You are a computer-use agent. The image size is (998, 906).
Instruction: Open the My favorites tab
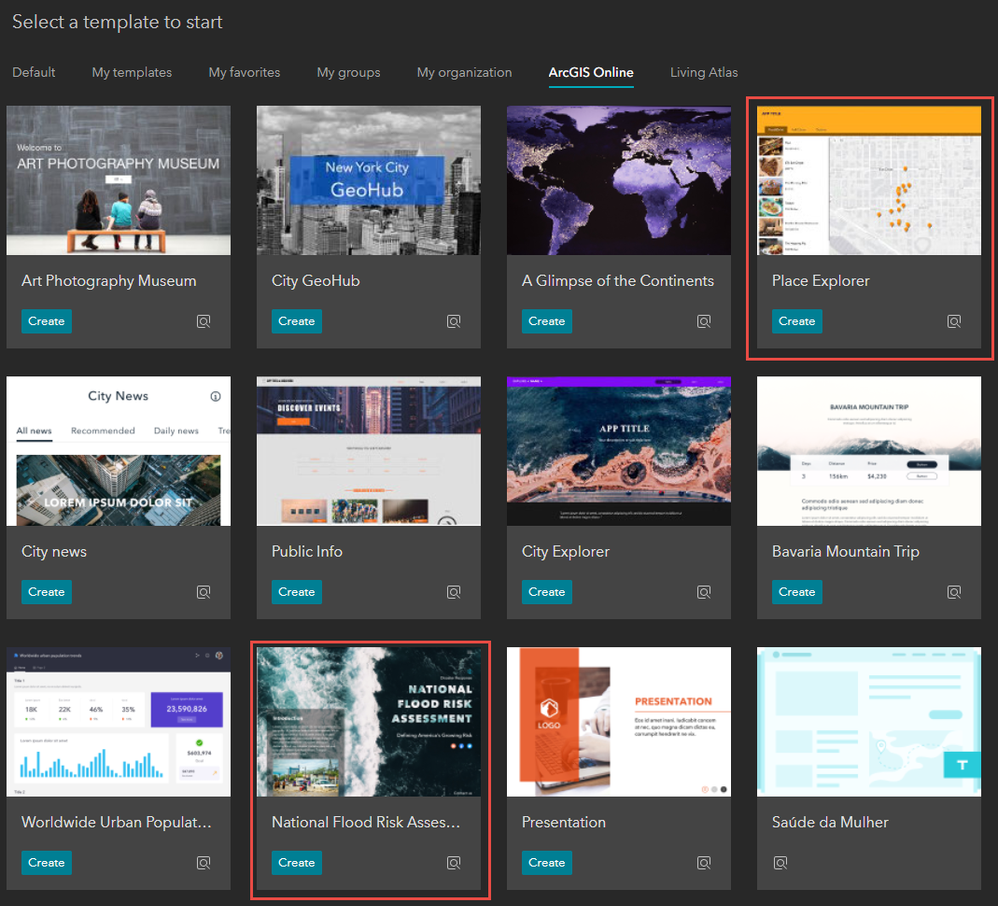(244, 73)
